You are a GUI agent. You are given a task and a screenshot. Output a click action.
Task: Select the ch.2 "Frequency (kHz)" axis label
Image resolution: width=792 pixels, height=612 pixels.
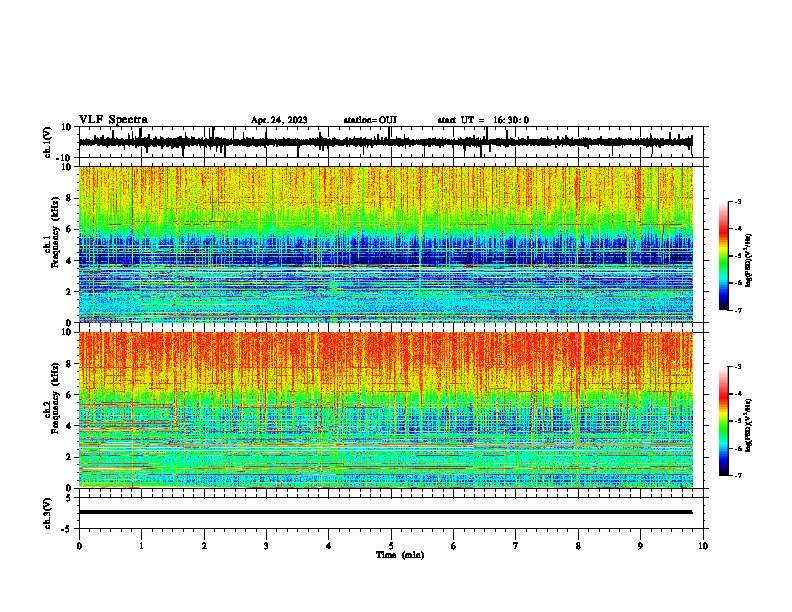pos(55,398)
